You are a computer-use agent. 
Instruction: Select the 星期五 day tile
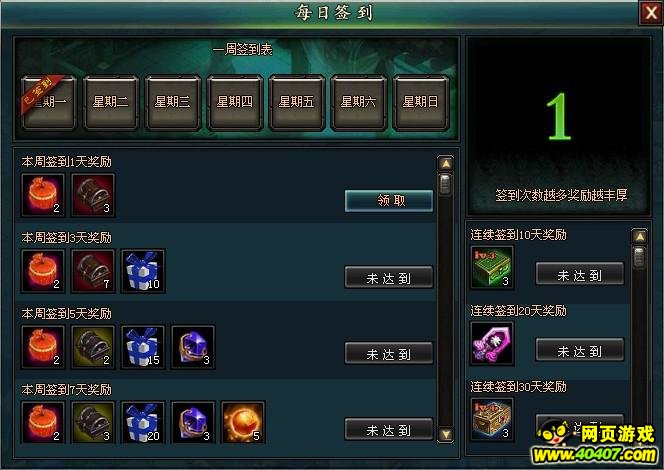(x=296, y=102)
